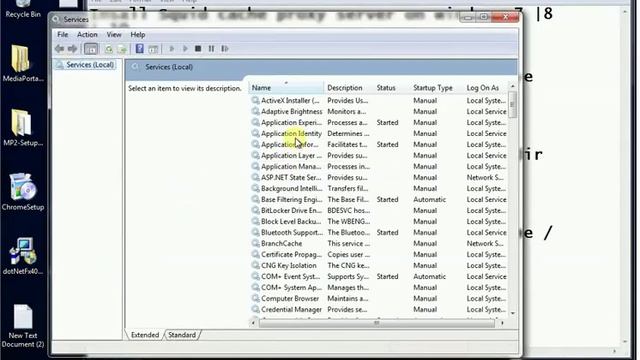Open the File menu
Screen dimensions: 640x360
pos(62,35)
